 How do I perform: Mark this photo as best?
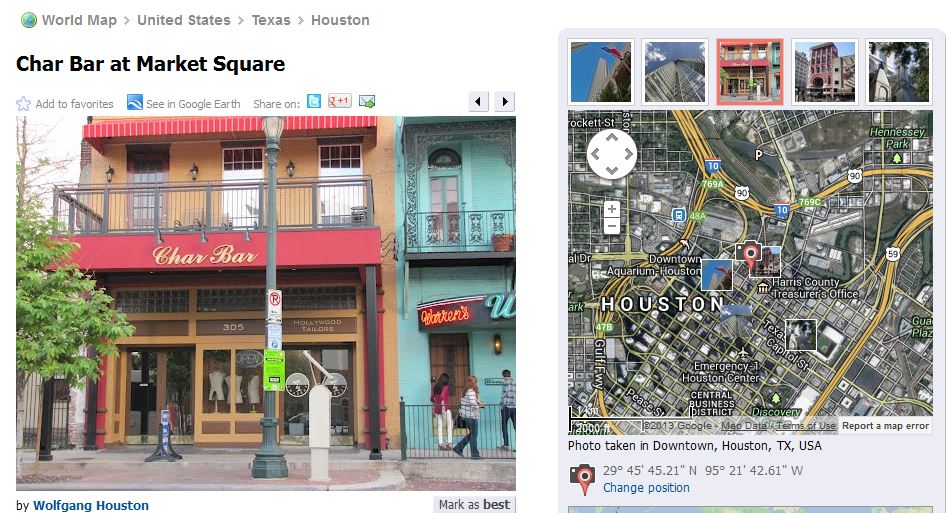[x=474, y=505]
